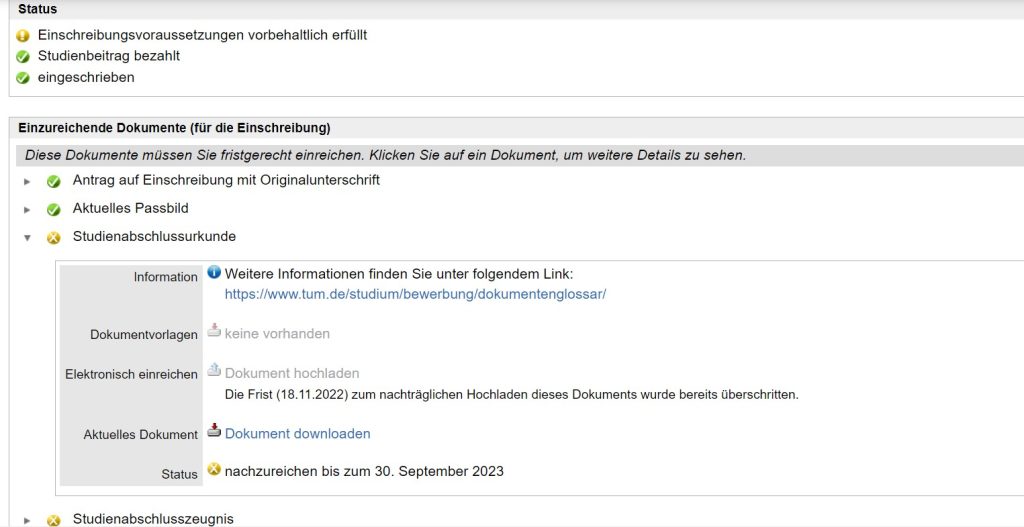This screenshot has height=527, width=1024.
Task: Click the blue information icon
Action: (213, 273)
